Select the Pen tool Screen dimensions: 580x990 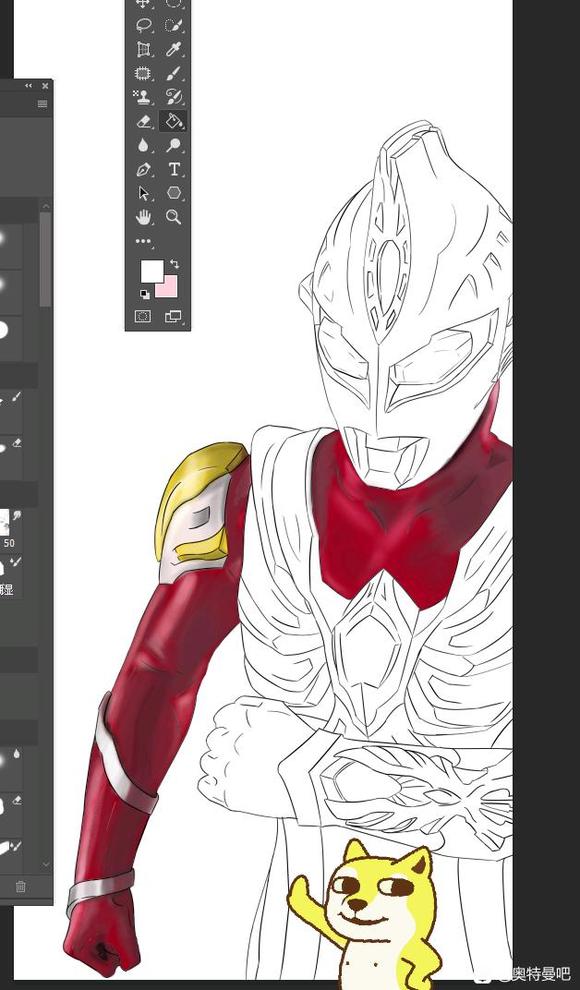[x=144, y=169]
